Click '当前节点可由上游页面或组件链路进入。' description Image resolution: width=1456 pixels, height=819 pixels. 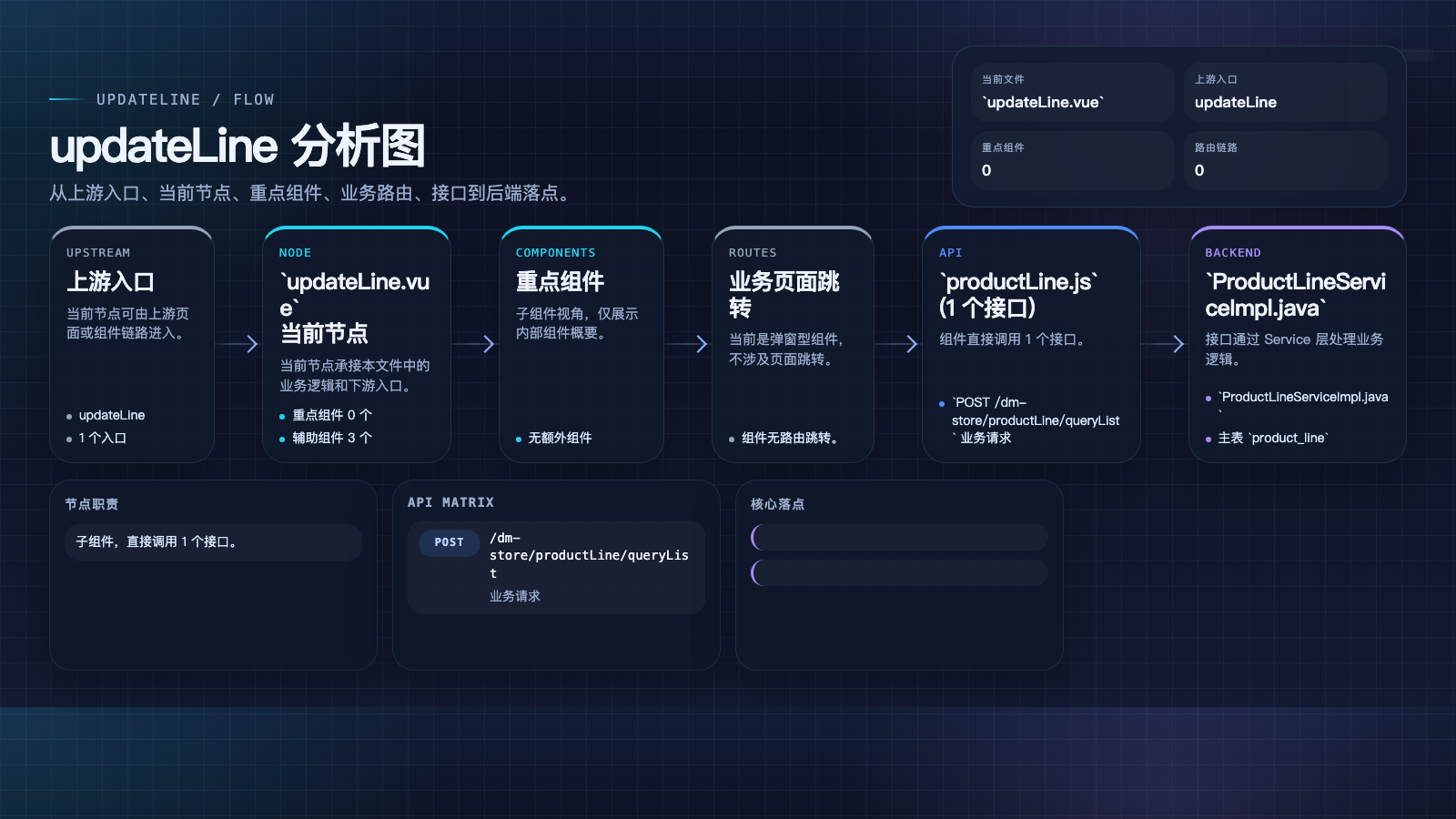[127, 323]
